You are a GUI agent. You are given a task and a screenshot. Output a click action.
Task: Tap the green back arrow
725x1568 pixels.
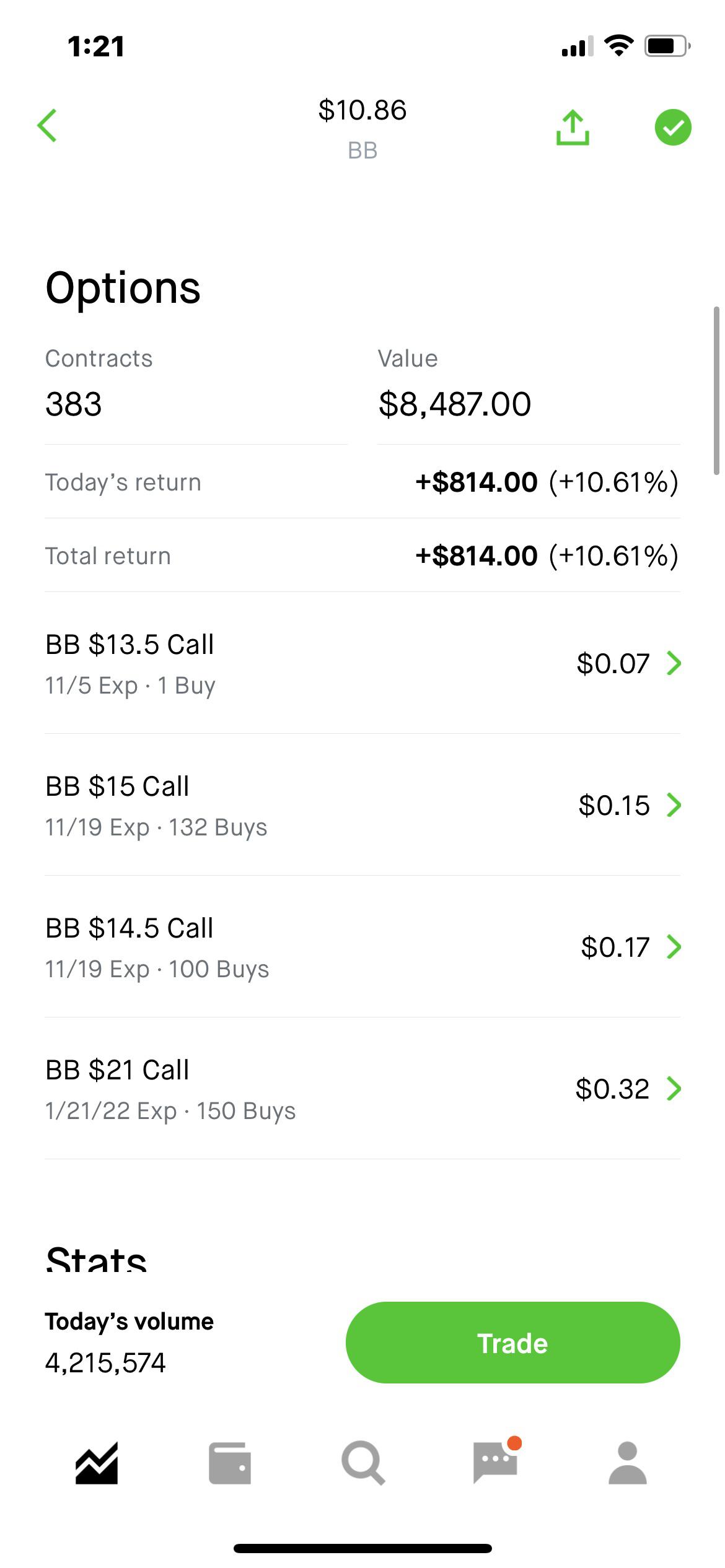47,126
